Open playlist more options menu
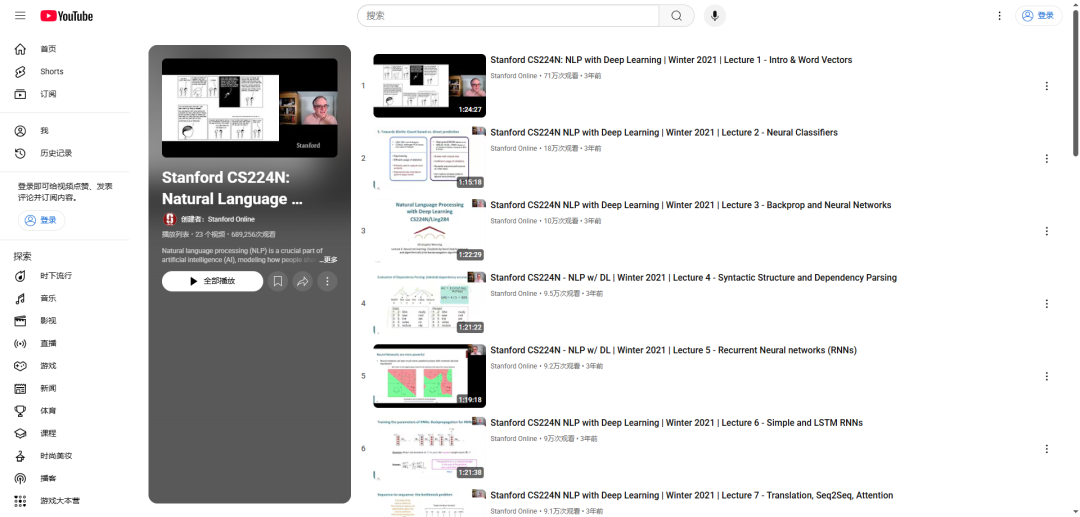The image size is (1080, 517). click(327, 282)
